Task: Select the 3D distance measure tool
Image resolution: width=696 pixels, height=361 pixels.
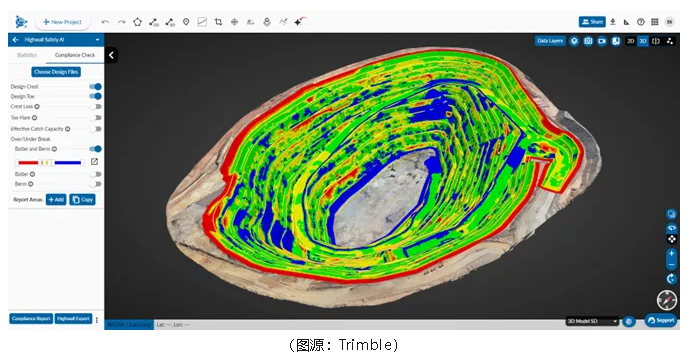Action: [170, 22]
